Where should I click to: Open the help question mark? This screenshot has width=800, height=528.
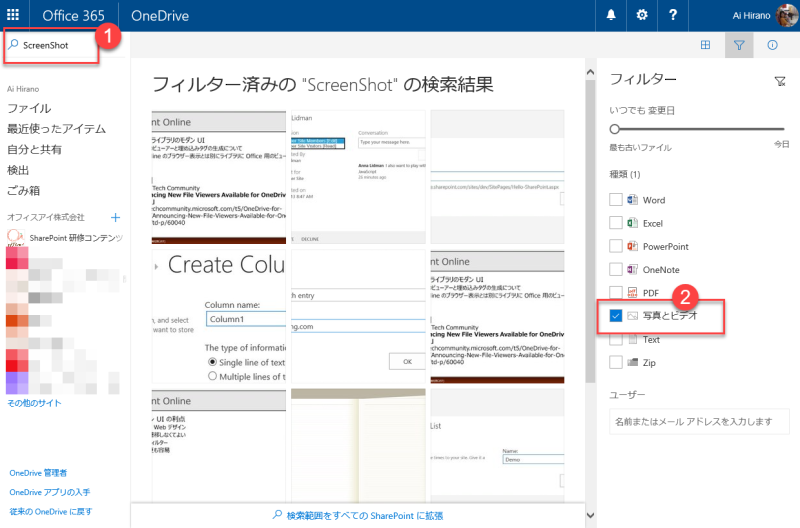click(x=673, y=15)
